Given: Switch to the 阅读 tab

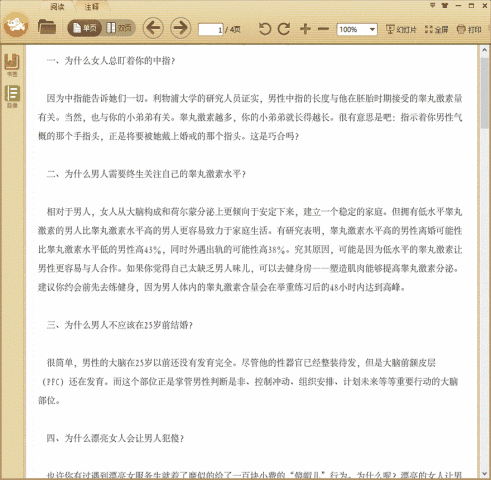Looking at the screenshot, I should [57, 6].
